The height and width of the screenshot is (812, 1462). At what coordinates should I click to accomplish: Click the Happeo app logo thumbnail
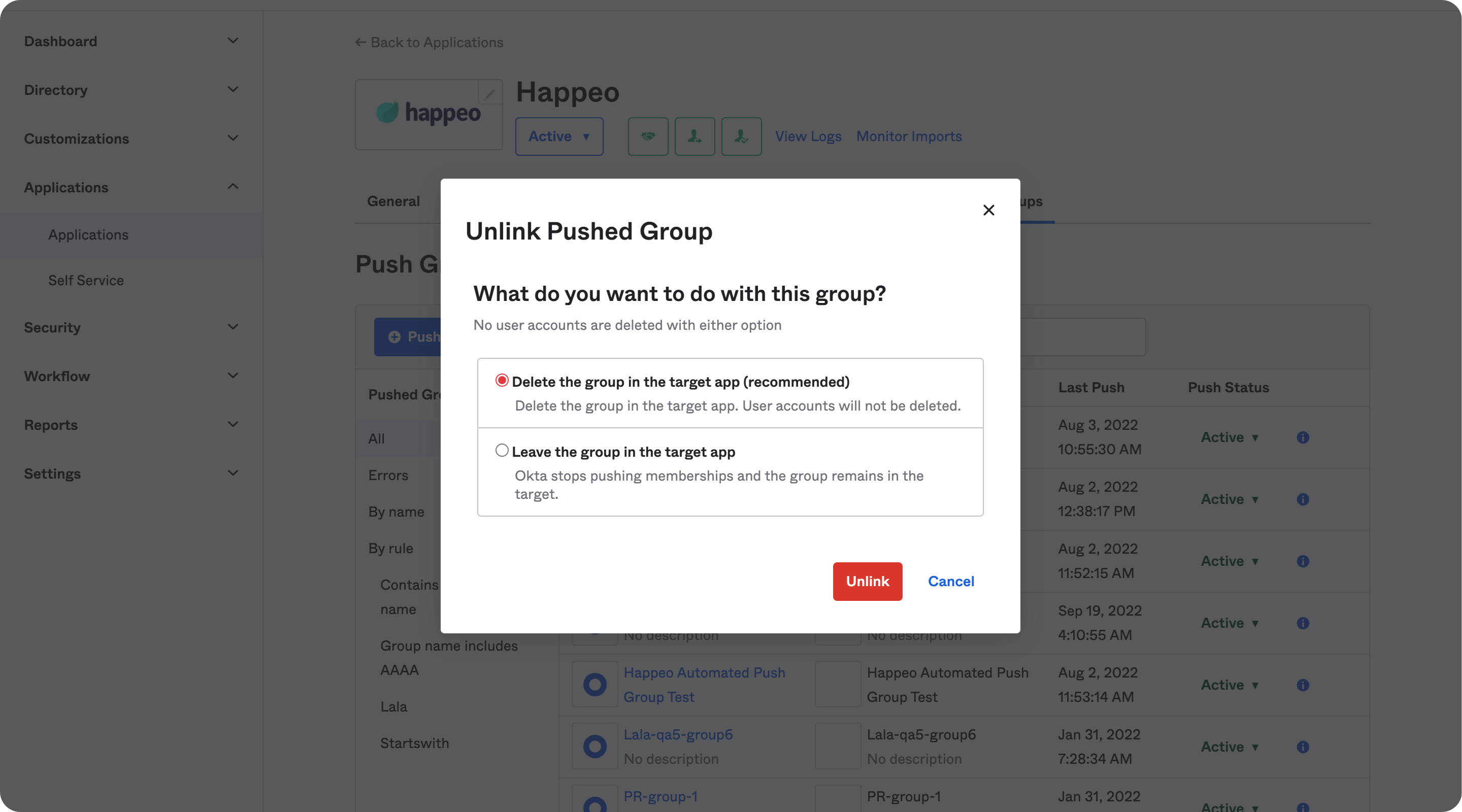[428, 114]
